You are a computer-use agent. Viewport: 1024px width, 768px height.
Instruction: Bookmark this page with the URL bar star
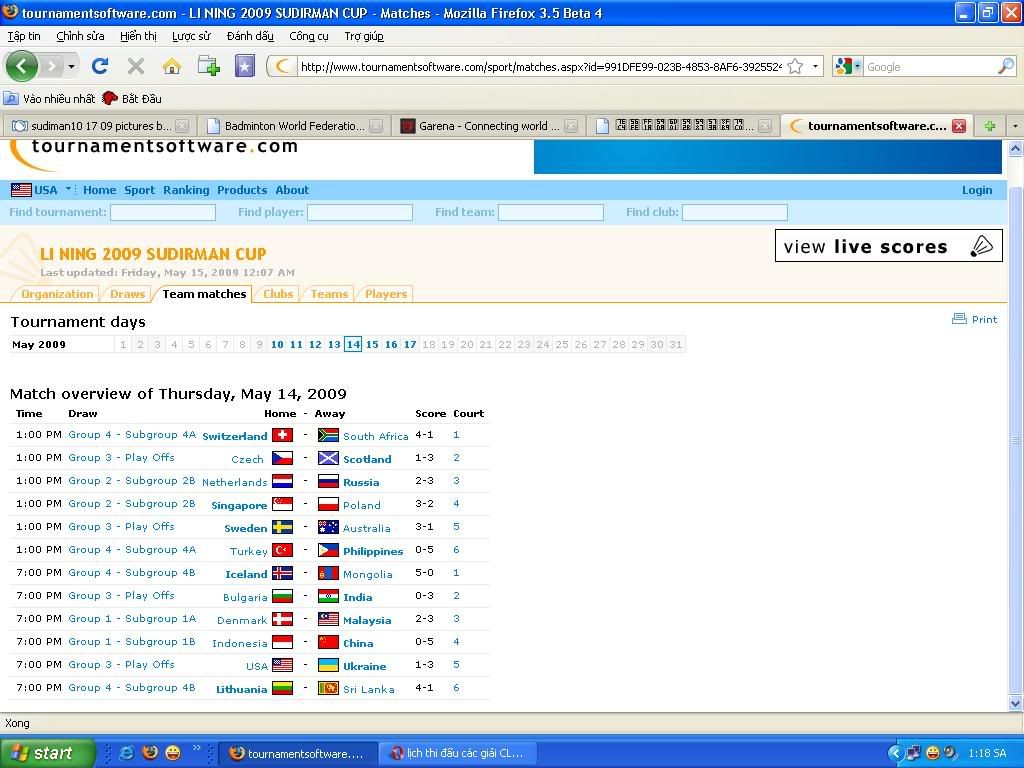795,66
